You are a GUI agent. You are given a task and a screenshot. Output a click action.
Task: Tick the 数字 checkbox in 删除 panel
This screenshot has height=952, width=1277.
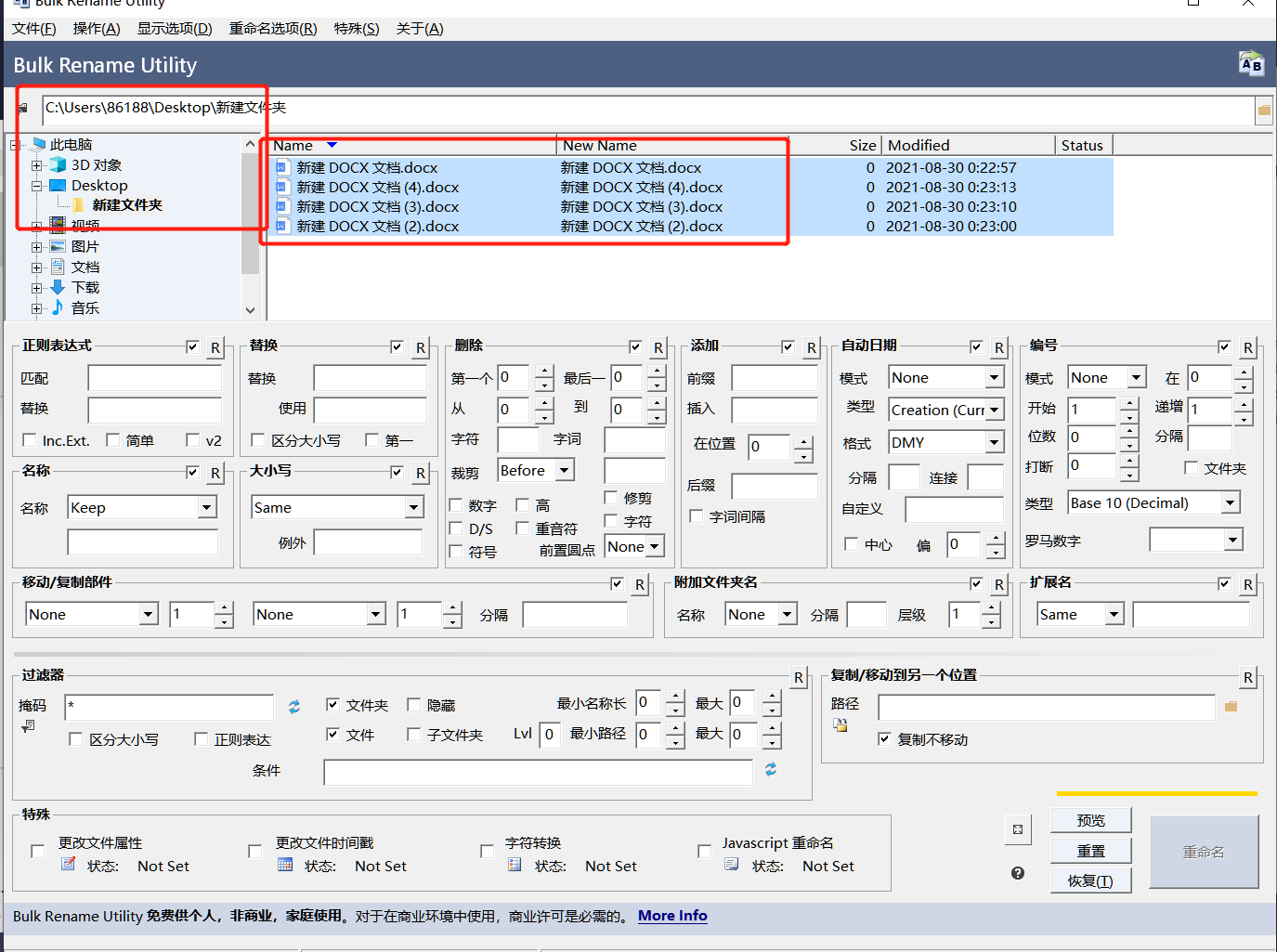[456, 504]
